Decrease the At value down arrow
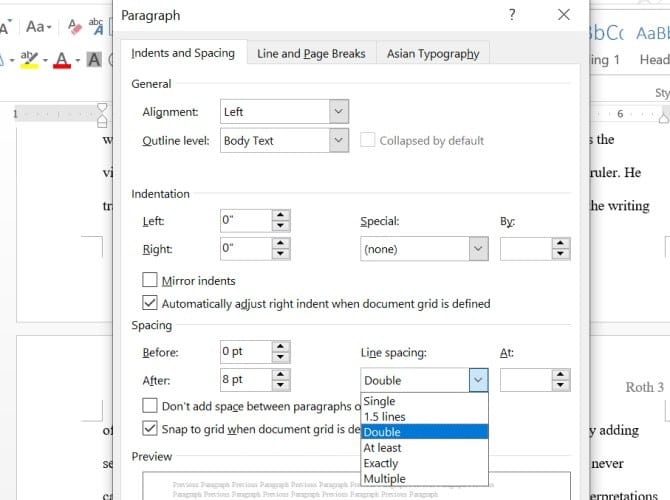The height and width of the screenshot is (500, 670). (x=561, y=385)
